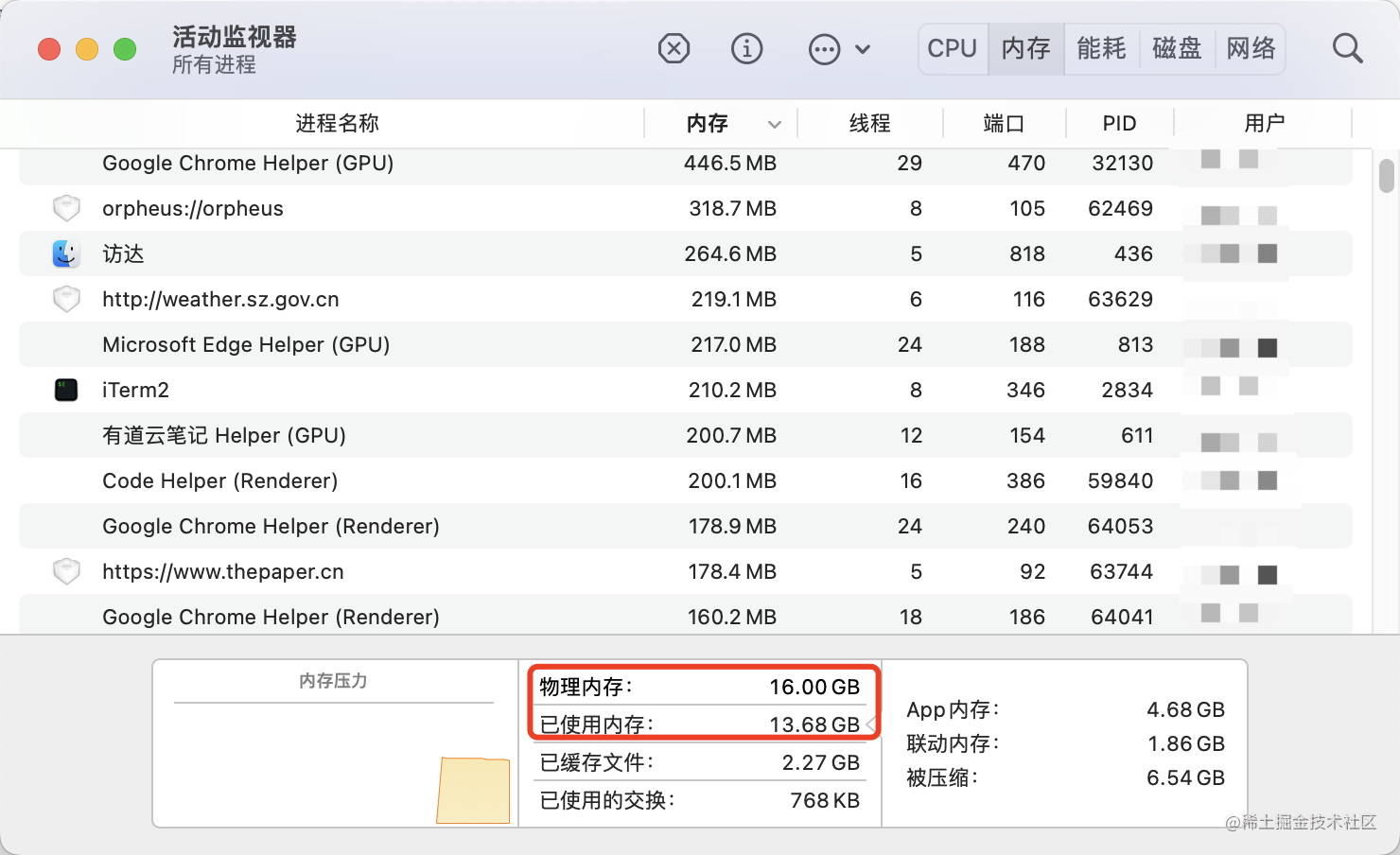Select the https://www.thepaper.cn process
1400x855 pixels.
click(x=223, y=571)
